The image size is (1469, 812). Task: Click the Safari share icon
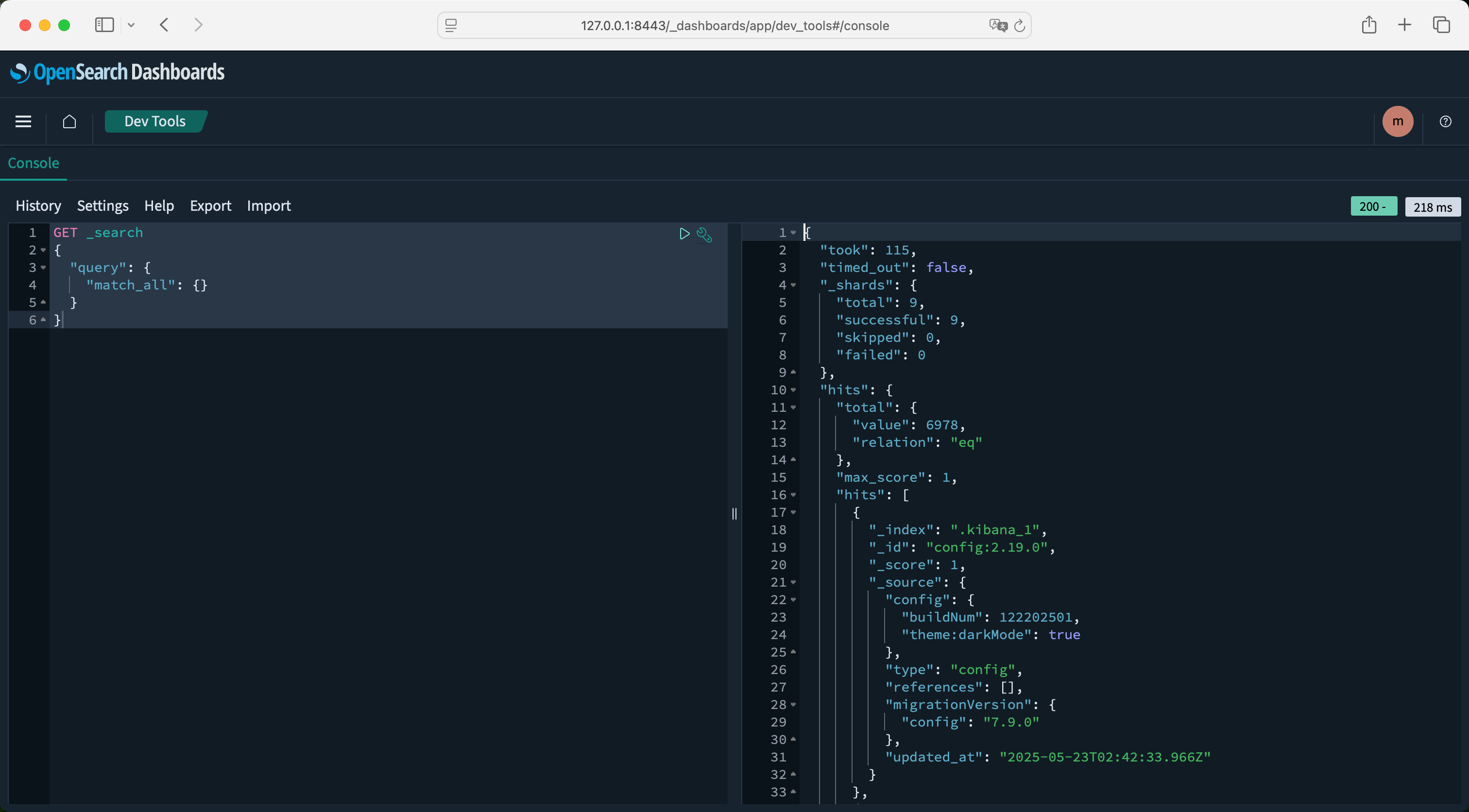(x=1368, y=25)
